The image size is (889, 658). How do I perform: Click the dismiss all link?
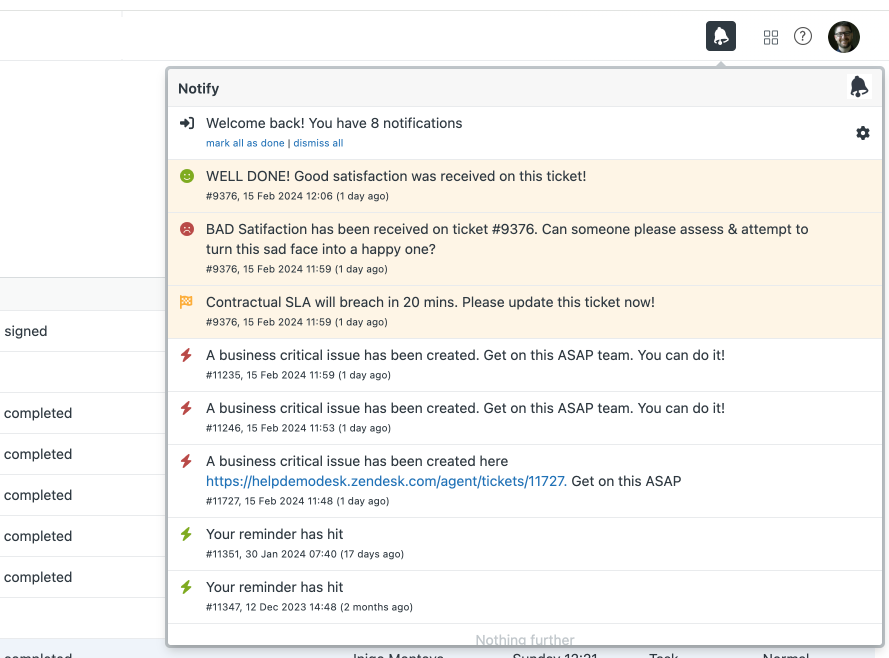pos(318,143)
